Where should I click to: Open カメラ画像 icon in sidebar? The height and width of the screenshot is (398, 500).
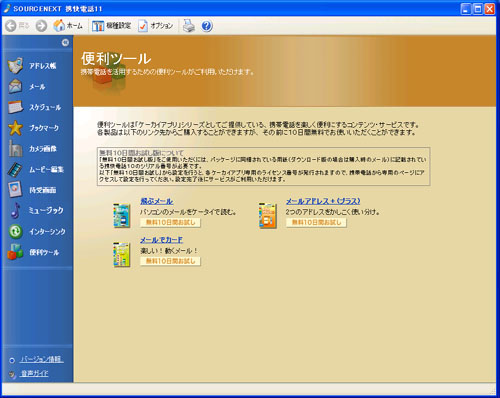(x=15, y=149)
